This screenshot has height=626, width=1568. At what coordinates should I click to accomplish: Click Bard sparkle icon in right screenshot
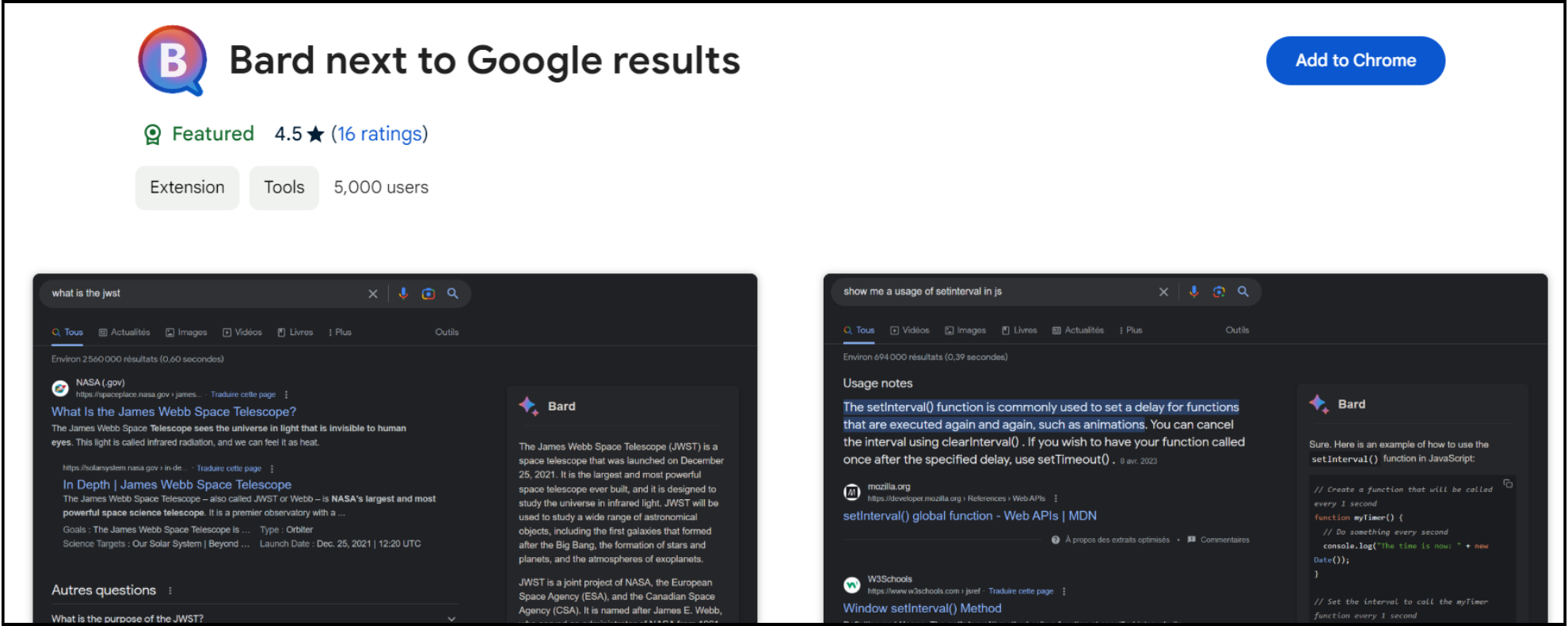pos(1319,404)
